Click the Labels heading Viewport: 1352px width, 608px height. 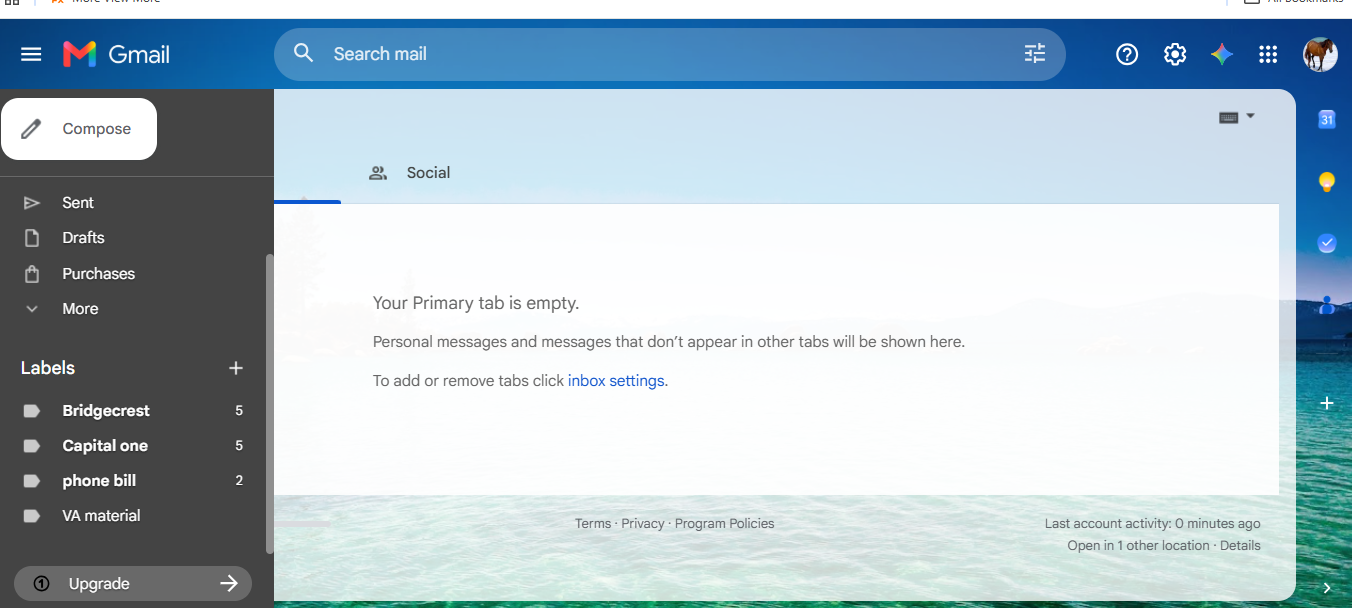click(x=48, y=368)
